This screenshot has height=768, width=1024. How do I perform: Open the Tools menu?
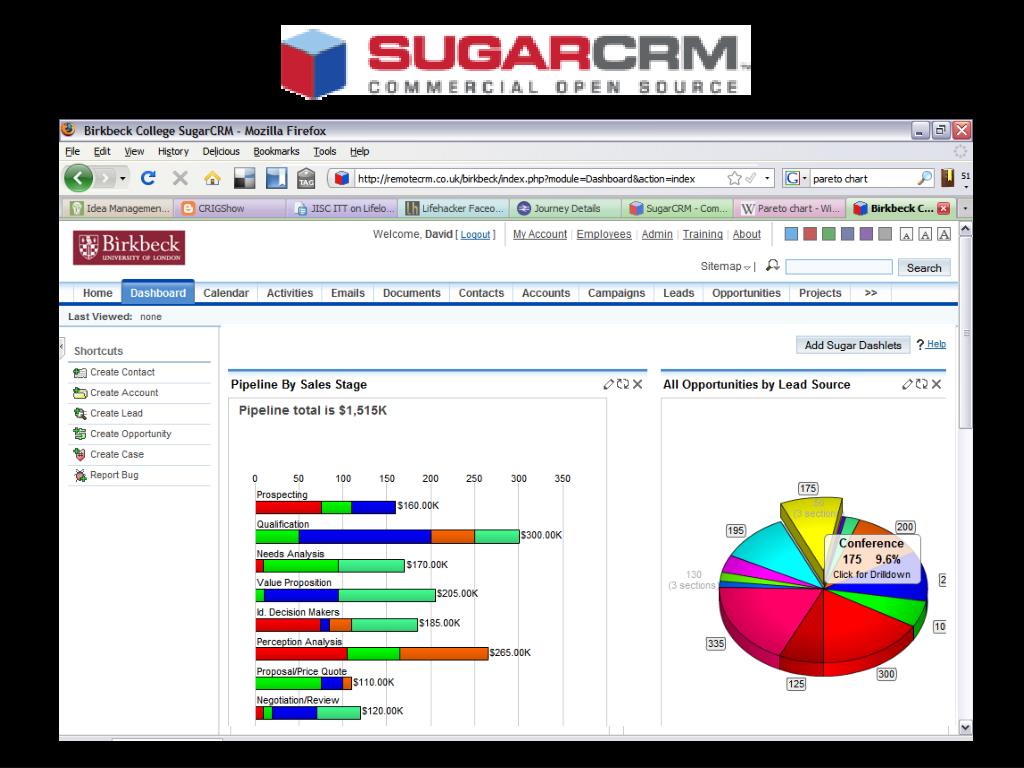(325, 152)
